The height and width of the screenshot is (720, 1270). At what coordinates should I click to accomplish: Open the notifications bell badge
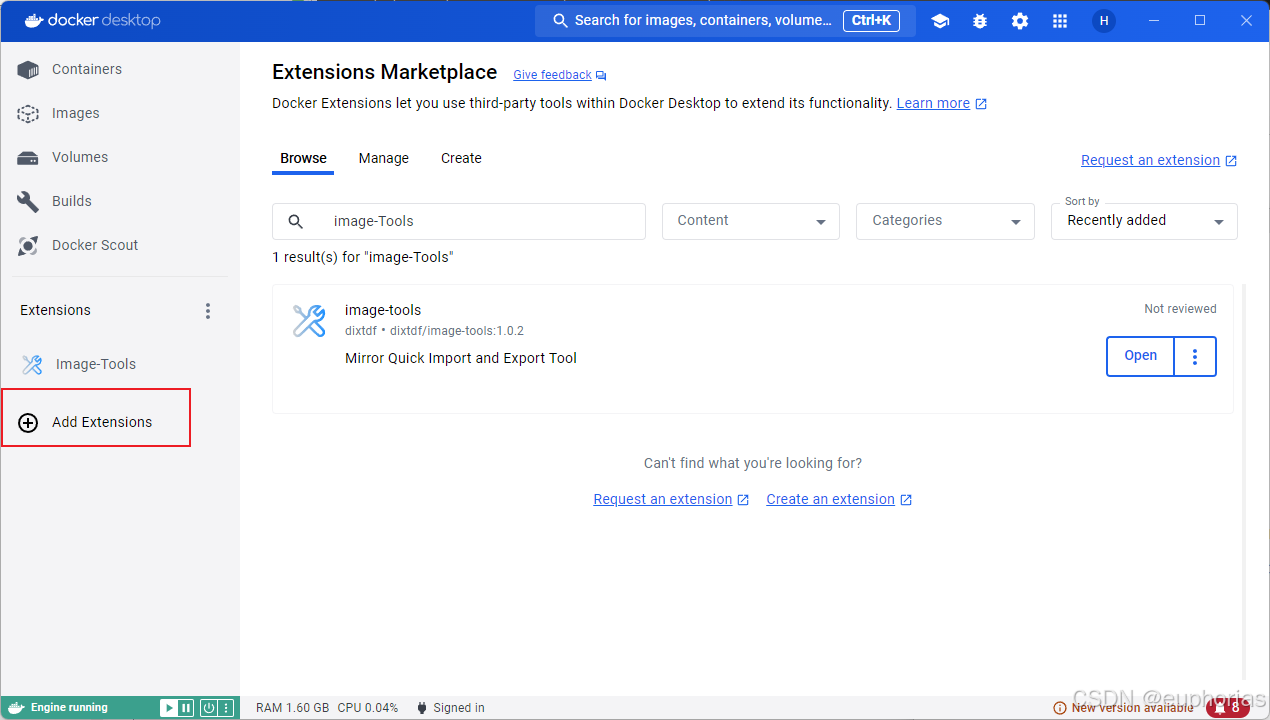1227,708
